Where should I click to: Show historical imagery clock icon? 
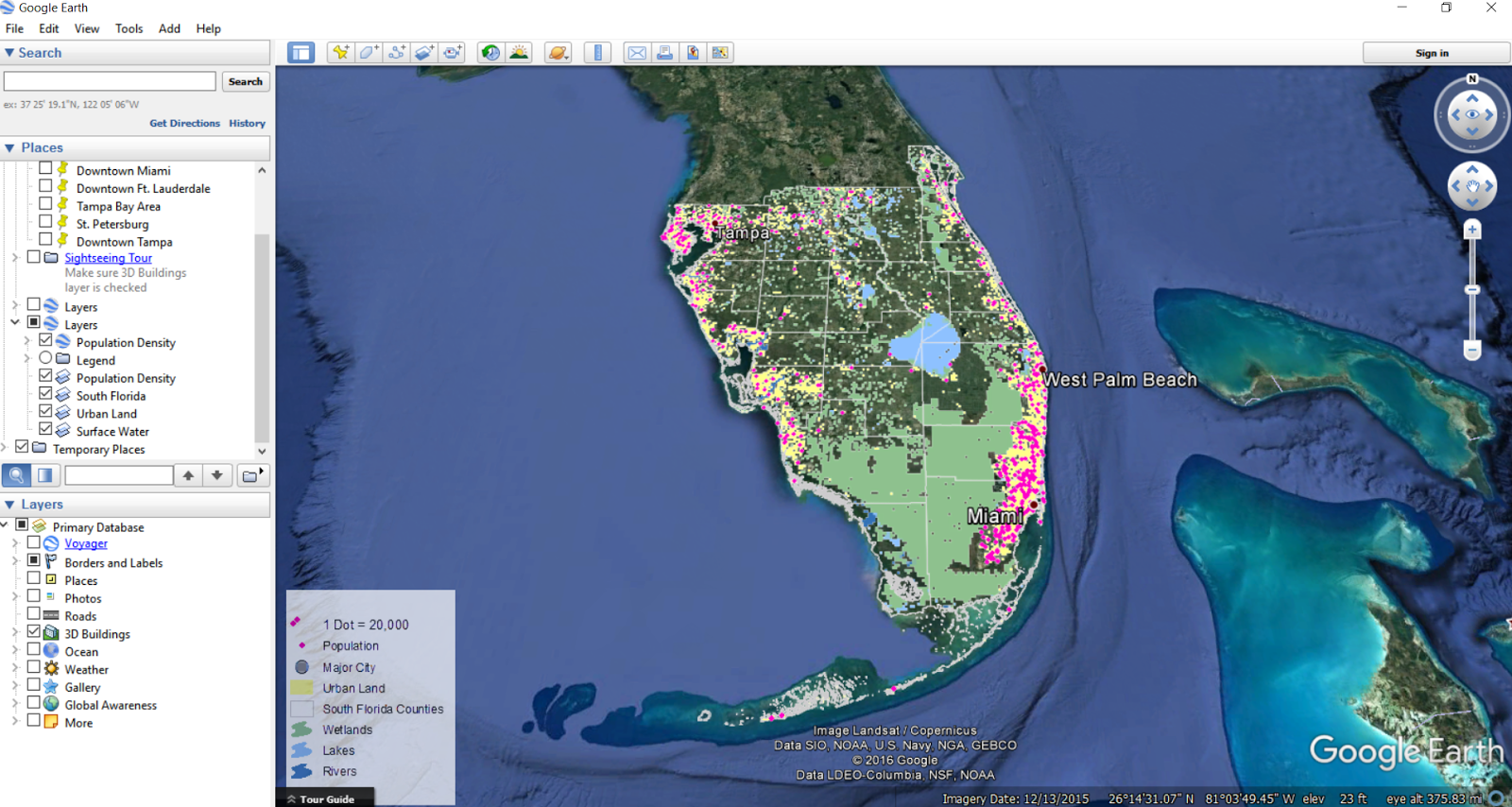490,53
